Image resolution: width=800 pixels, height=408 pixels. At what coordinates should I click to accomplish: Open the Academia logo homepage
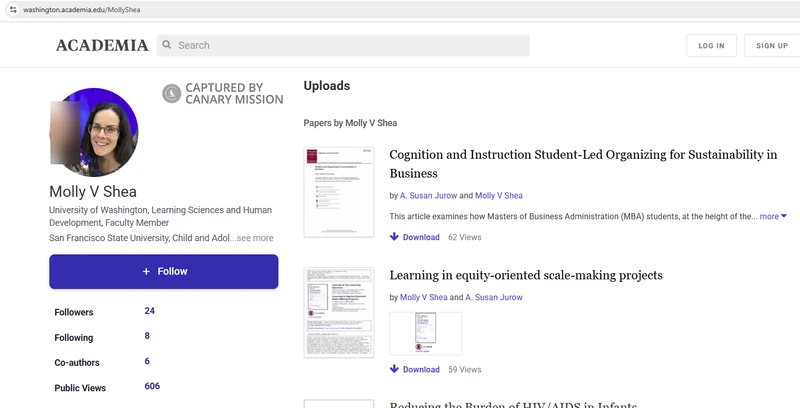pos(102,45)
